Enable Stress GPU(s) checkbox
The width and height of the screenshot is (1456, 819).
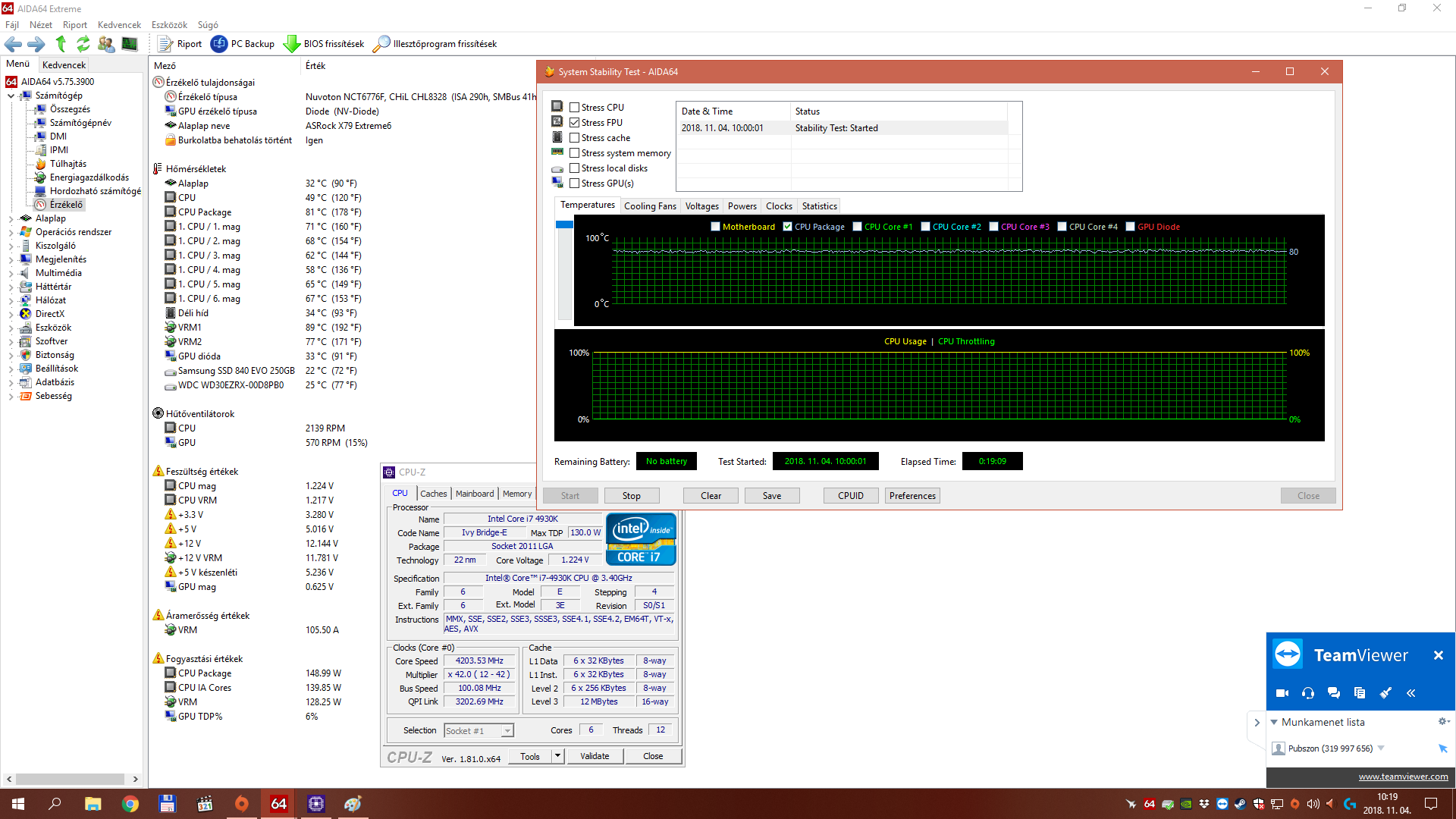click(575, 184)
